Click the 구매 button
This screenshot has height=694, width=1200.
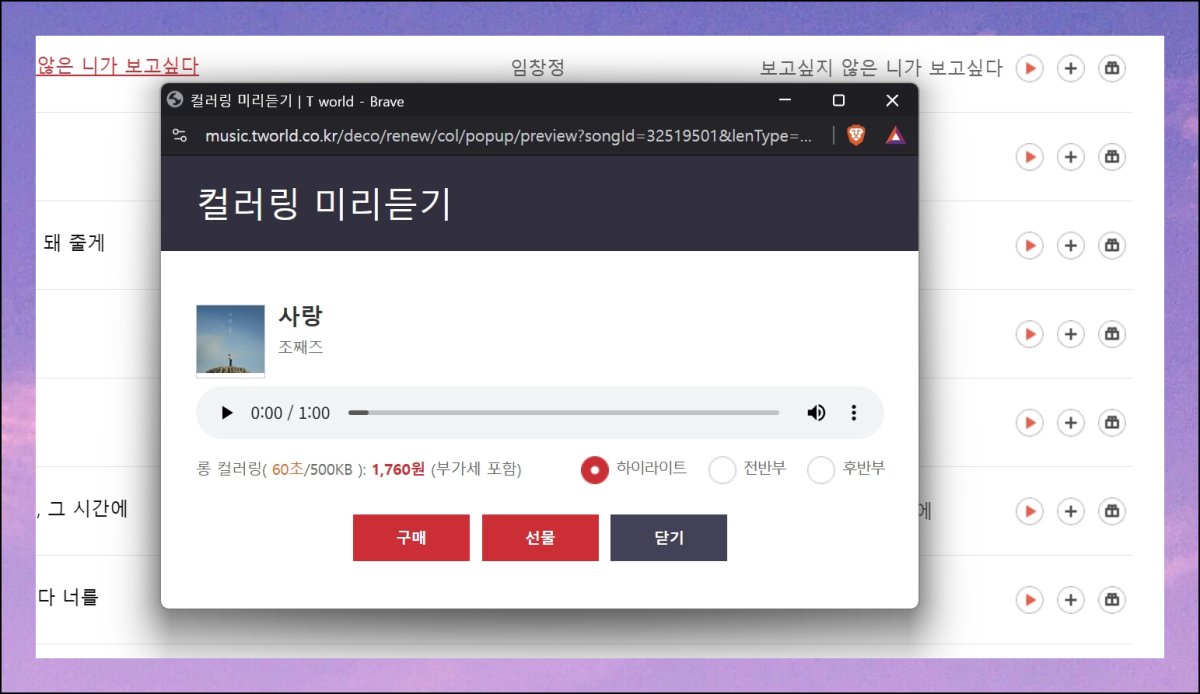coord(411,538)
